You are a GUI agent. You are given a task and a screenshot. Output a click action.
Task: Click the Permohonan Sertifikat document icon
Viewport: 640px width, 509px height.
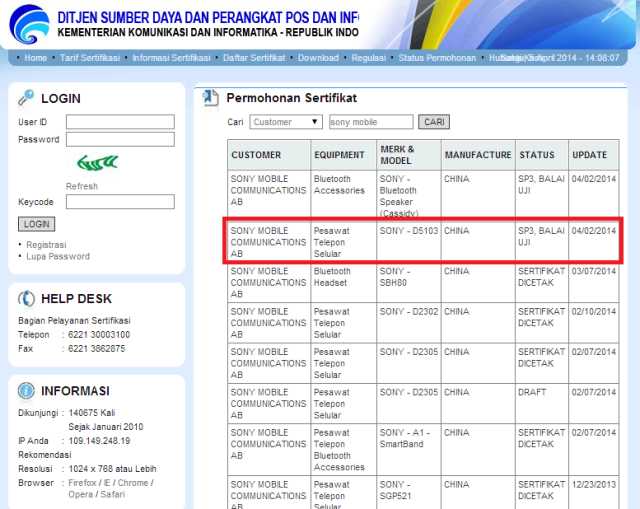[x=210, y=98]
